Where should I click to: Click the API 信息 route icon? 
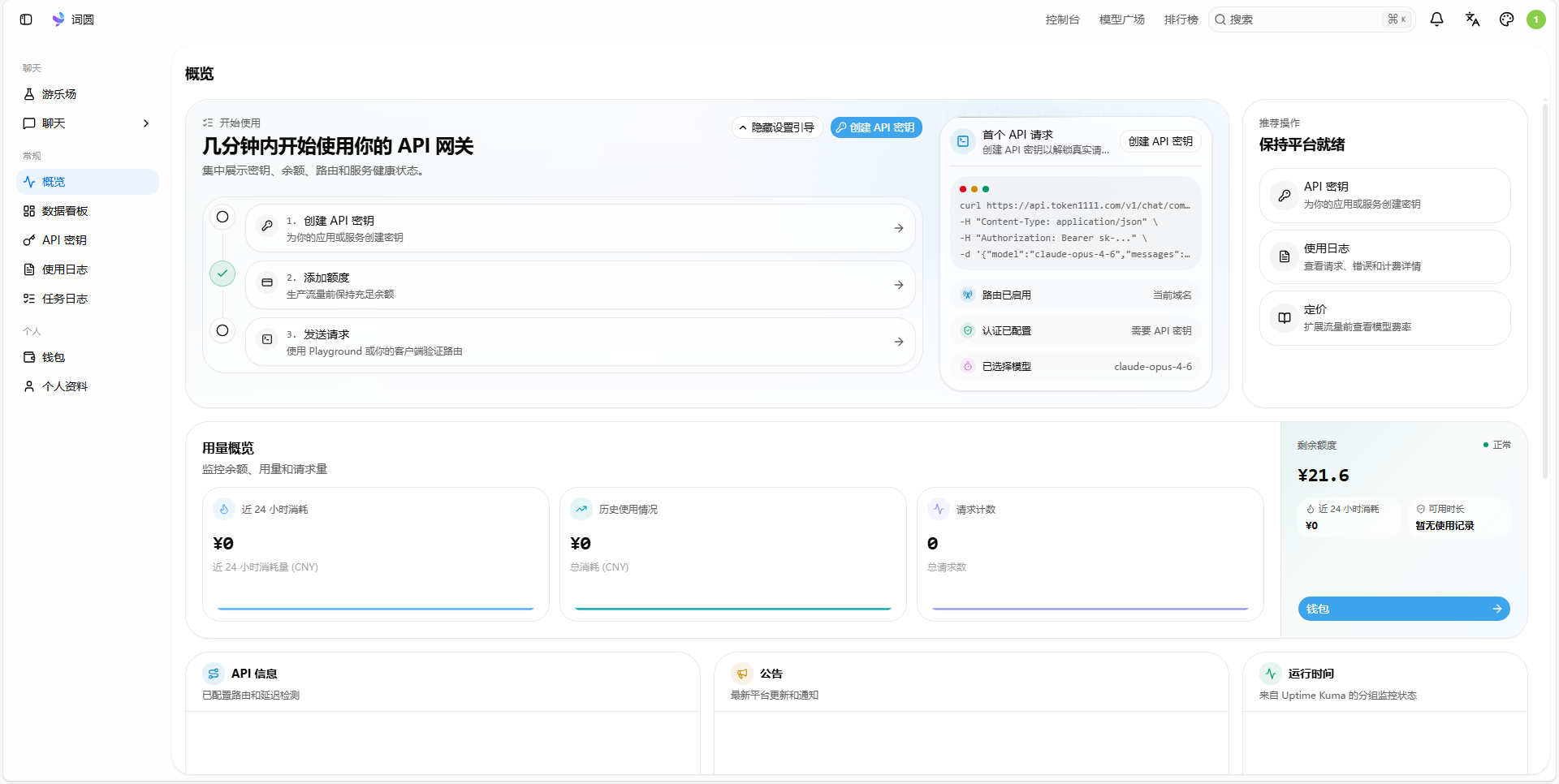[214, 674]
